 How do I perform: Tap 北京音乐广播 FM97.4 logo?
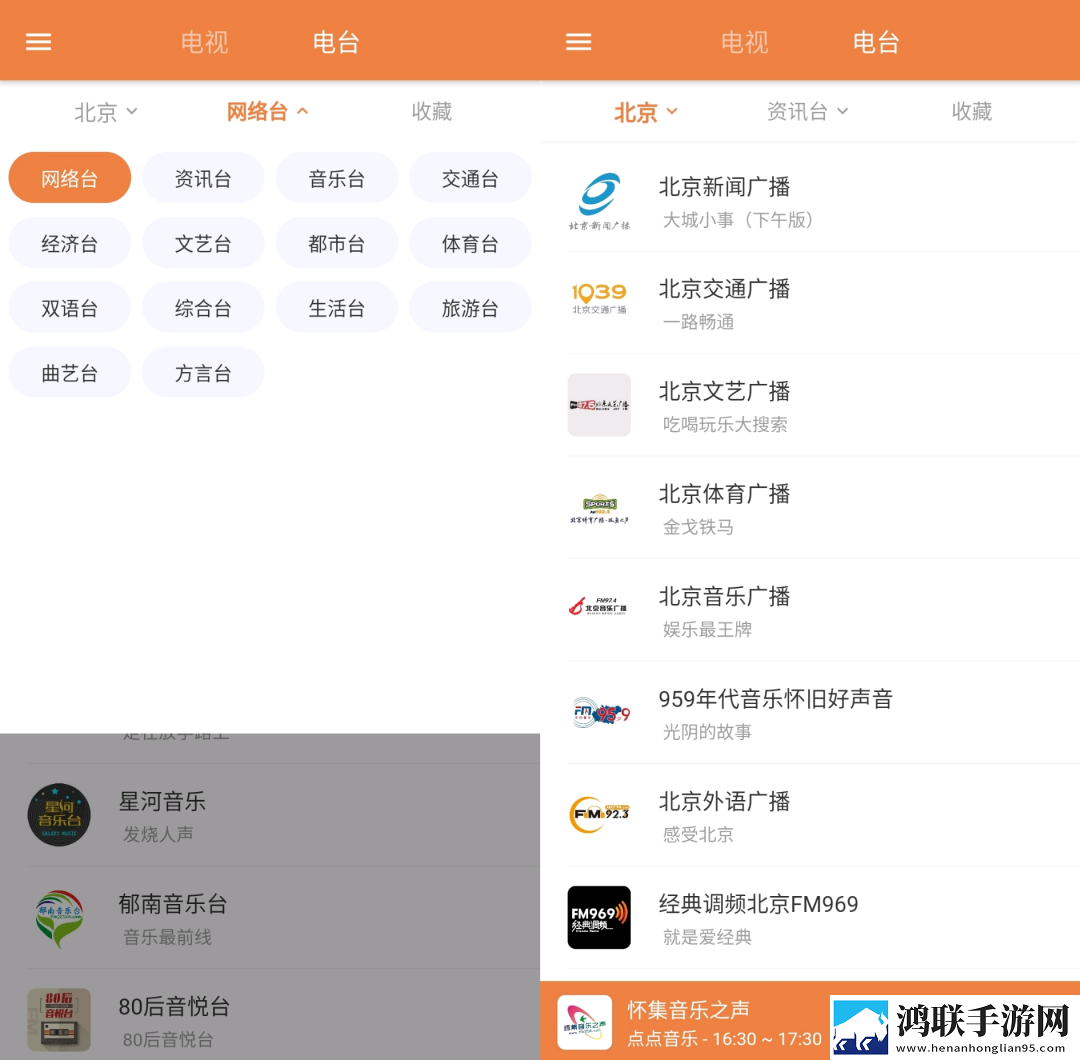[599, 607]
